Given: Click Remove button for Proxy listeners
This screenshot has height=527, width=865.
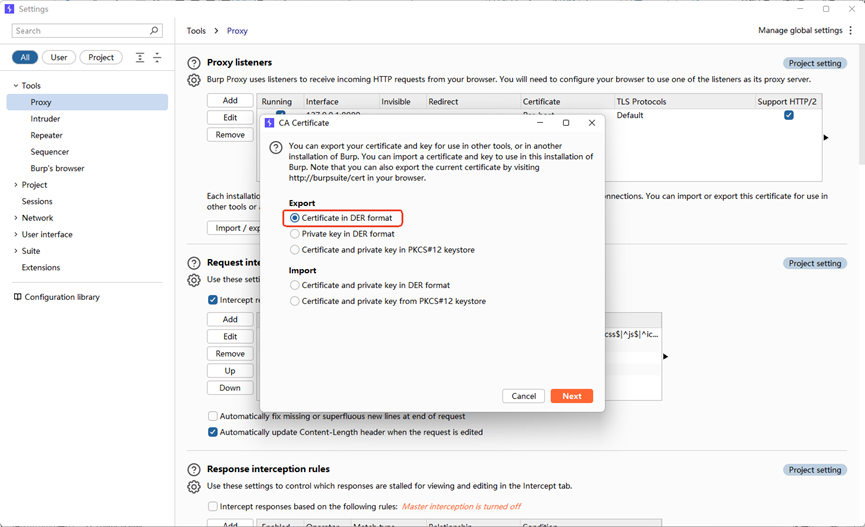Looking at the screenshot, I should point(230,135).
